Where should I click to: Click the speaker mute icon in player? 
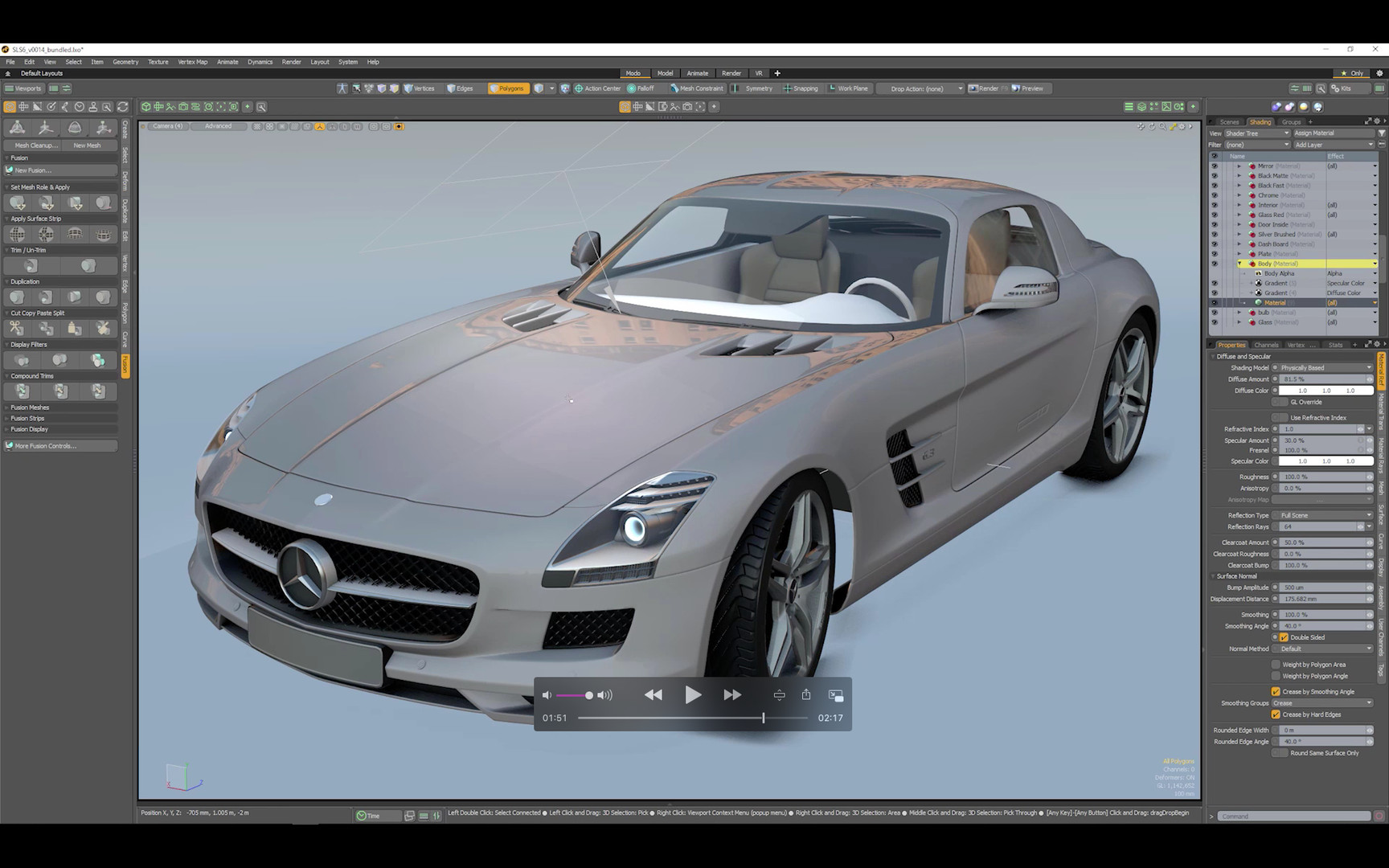click(547, 695)
